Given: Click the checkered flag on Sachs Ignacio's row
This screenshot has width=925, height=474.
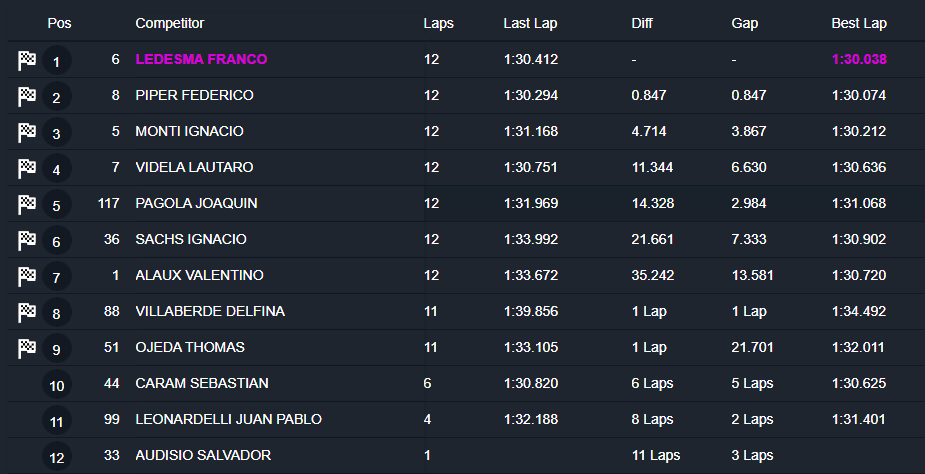Looking at the screenshot, I should (x=27, y=240).
